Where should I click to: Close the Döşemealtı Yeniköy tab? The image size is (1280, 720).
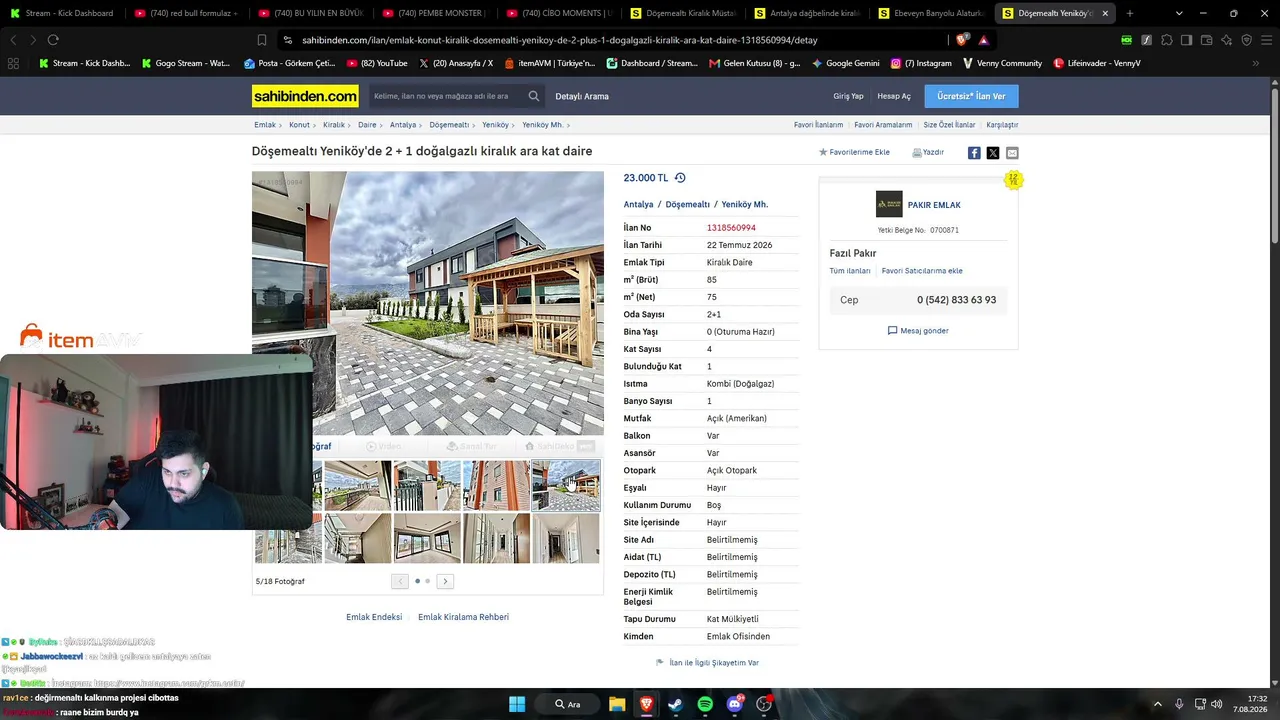(1107, 13)
